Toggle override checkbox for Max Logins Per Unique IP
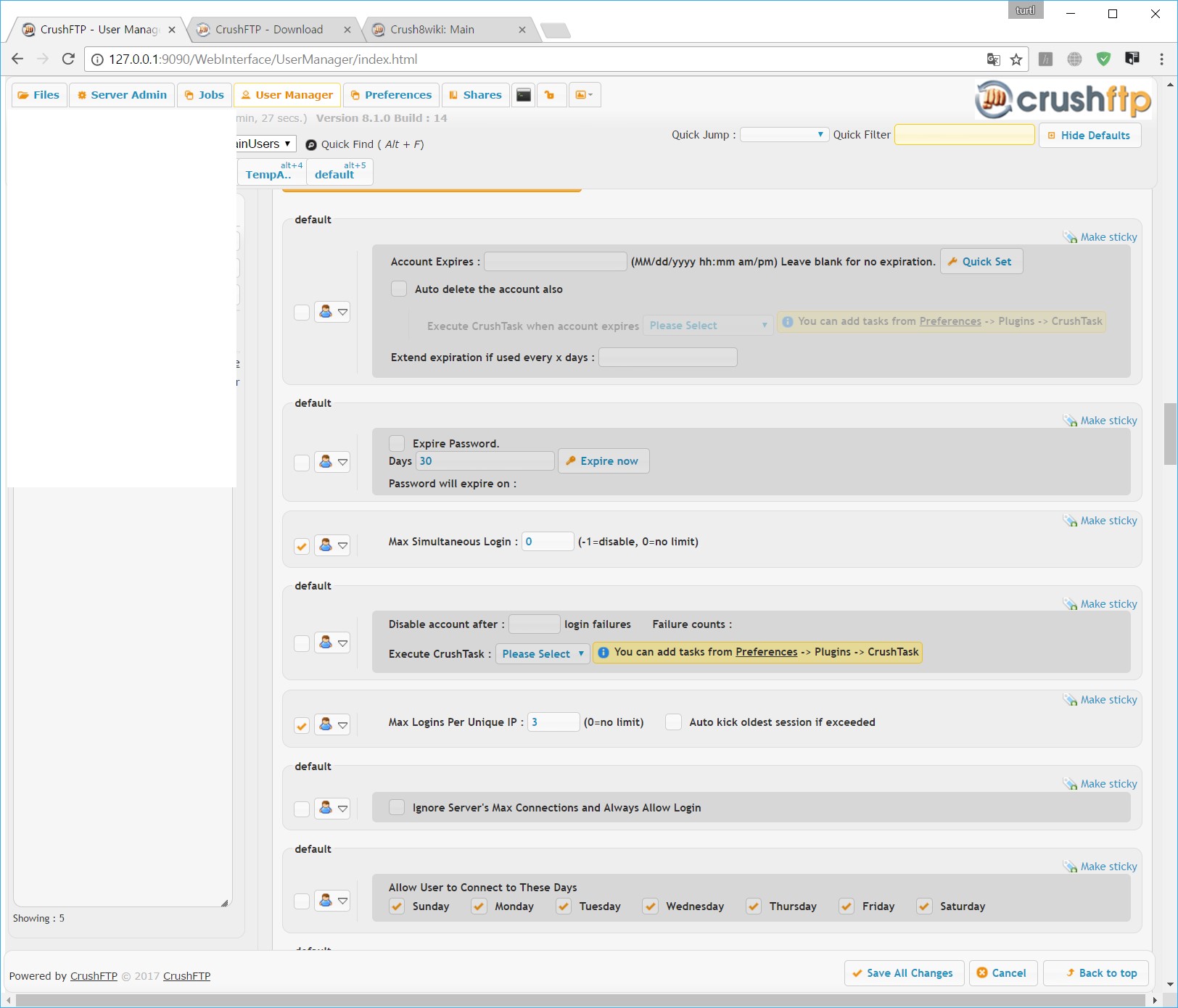The image size is (1178, 1008). pyautogui.click(x=302, y=726)
